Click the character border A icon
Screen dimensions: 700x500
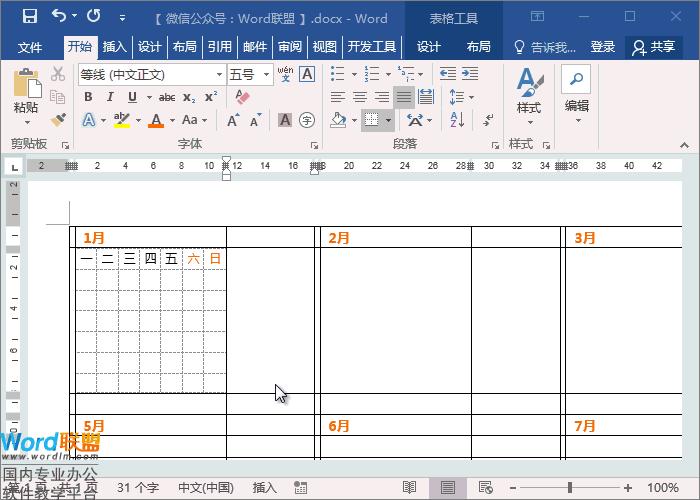pyautogui.click(x=307, y=74)
